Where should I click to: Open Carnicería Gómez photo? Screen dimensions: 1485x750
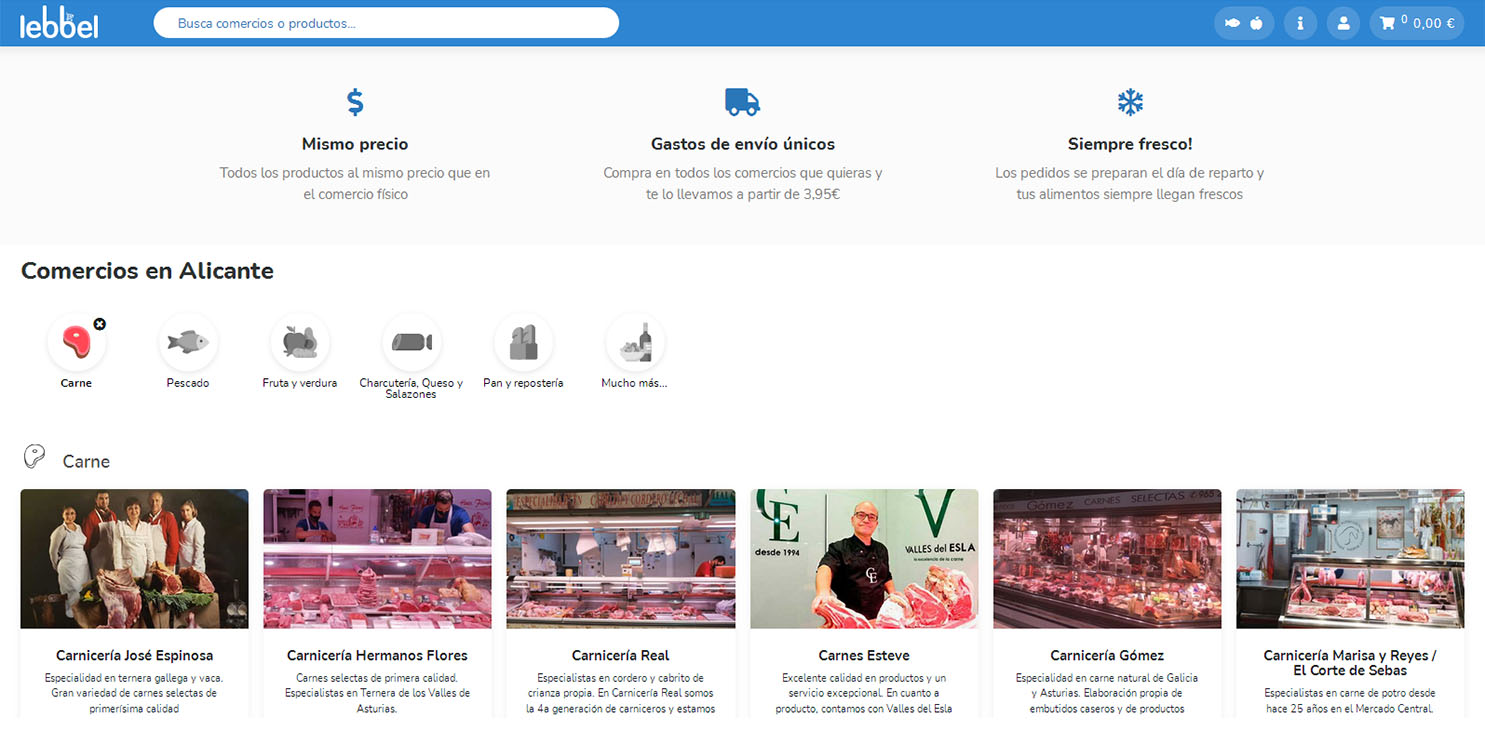tap(1107, 559)
